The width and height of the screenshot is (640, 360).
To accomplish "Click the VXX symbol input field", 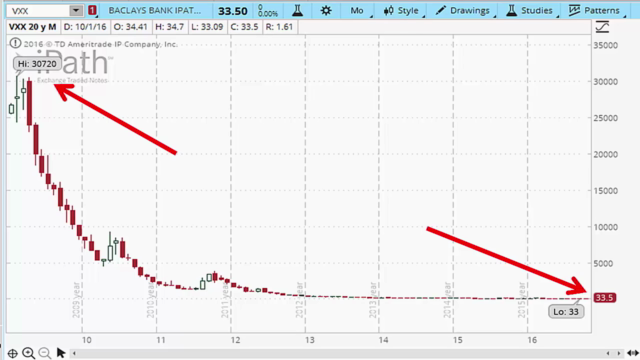I will (38, 11).
